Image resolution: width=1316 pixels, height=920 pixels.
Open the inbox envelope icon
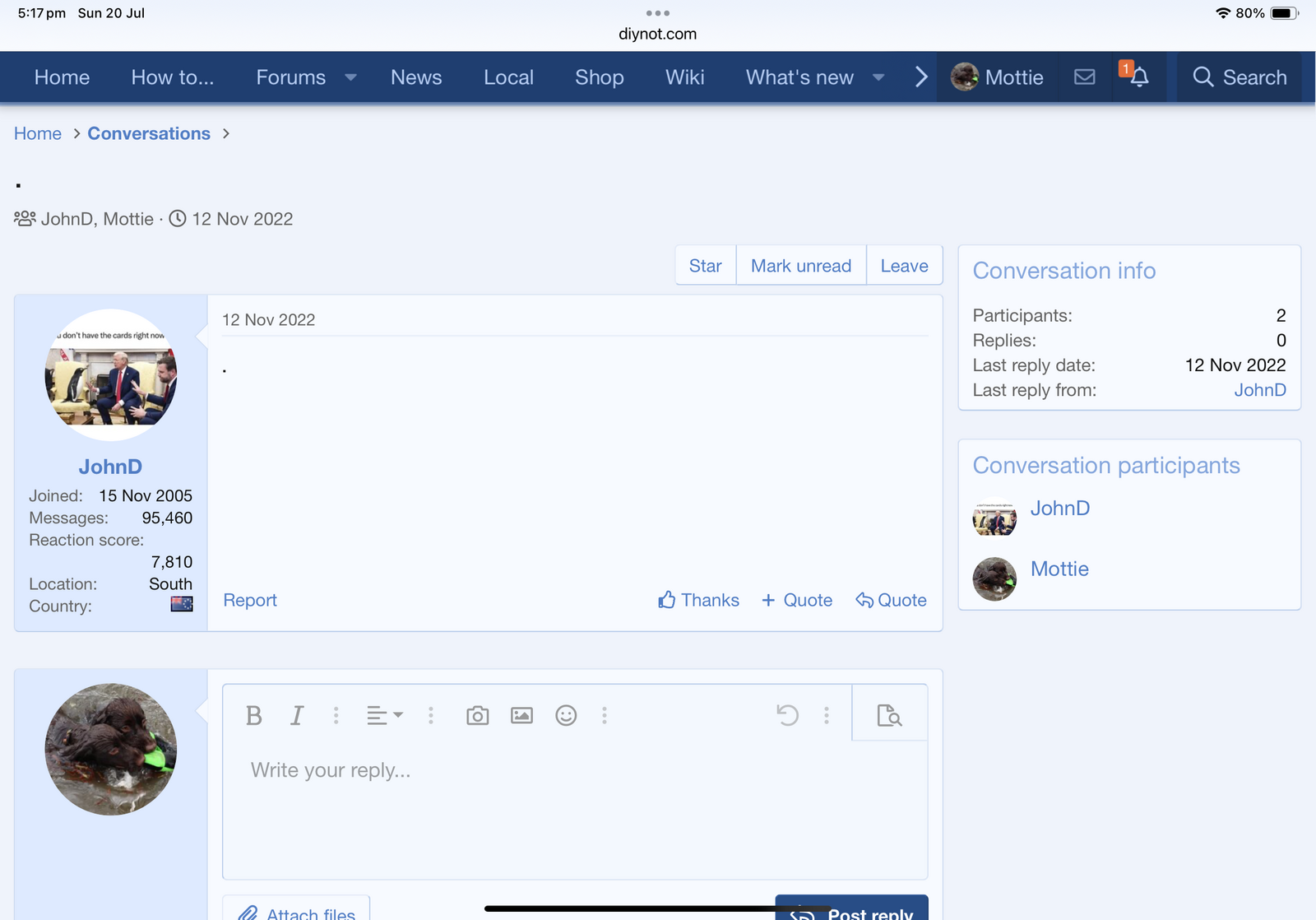point(1085,77)
